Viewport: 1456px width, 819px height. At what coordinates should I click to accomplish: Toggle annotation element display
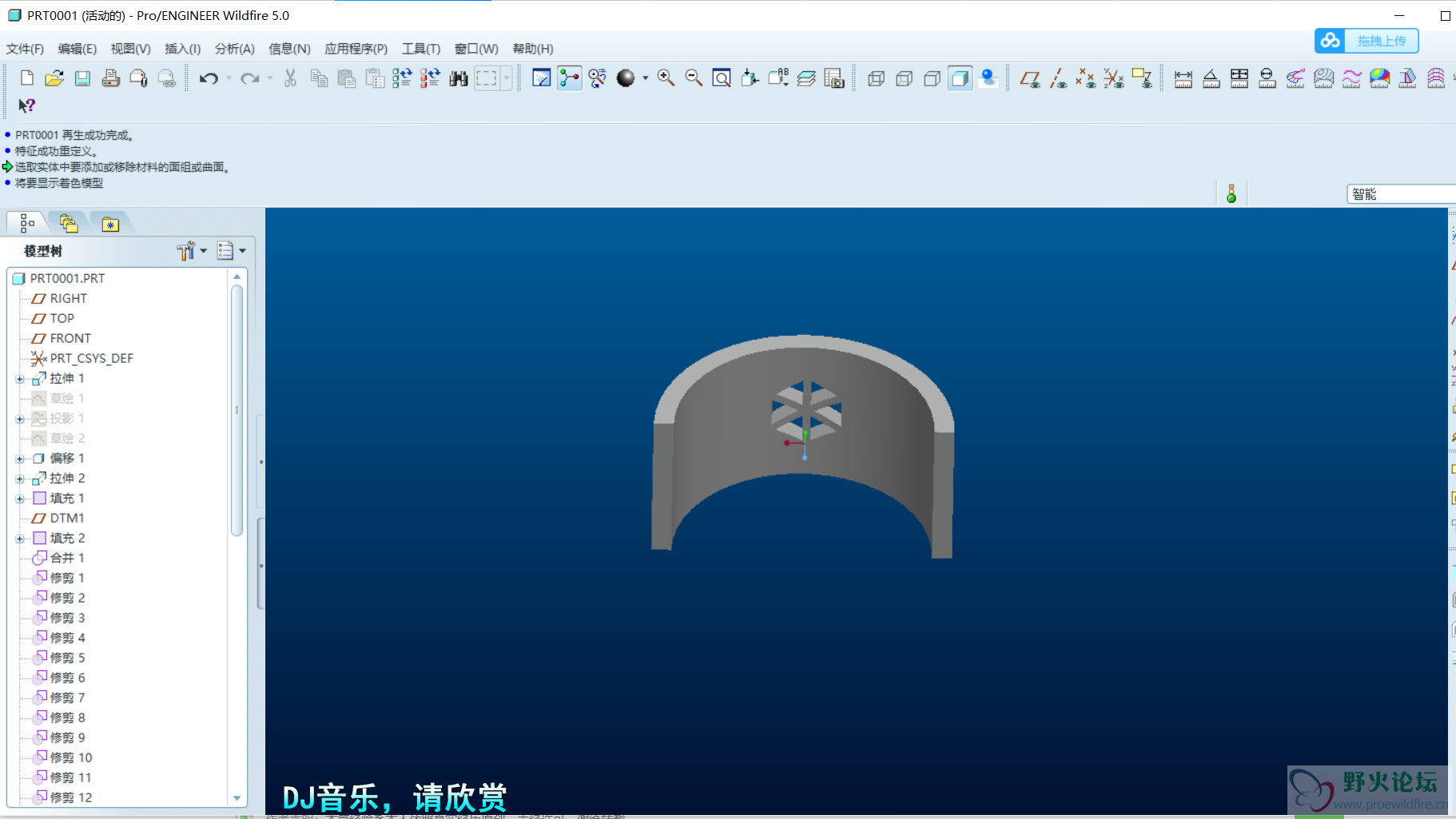click(1142, 78)
